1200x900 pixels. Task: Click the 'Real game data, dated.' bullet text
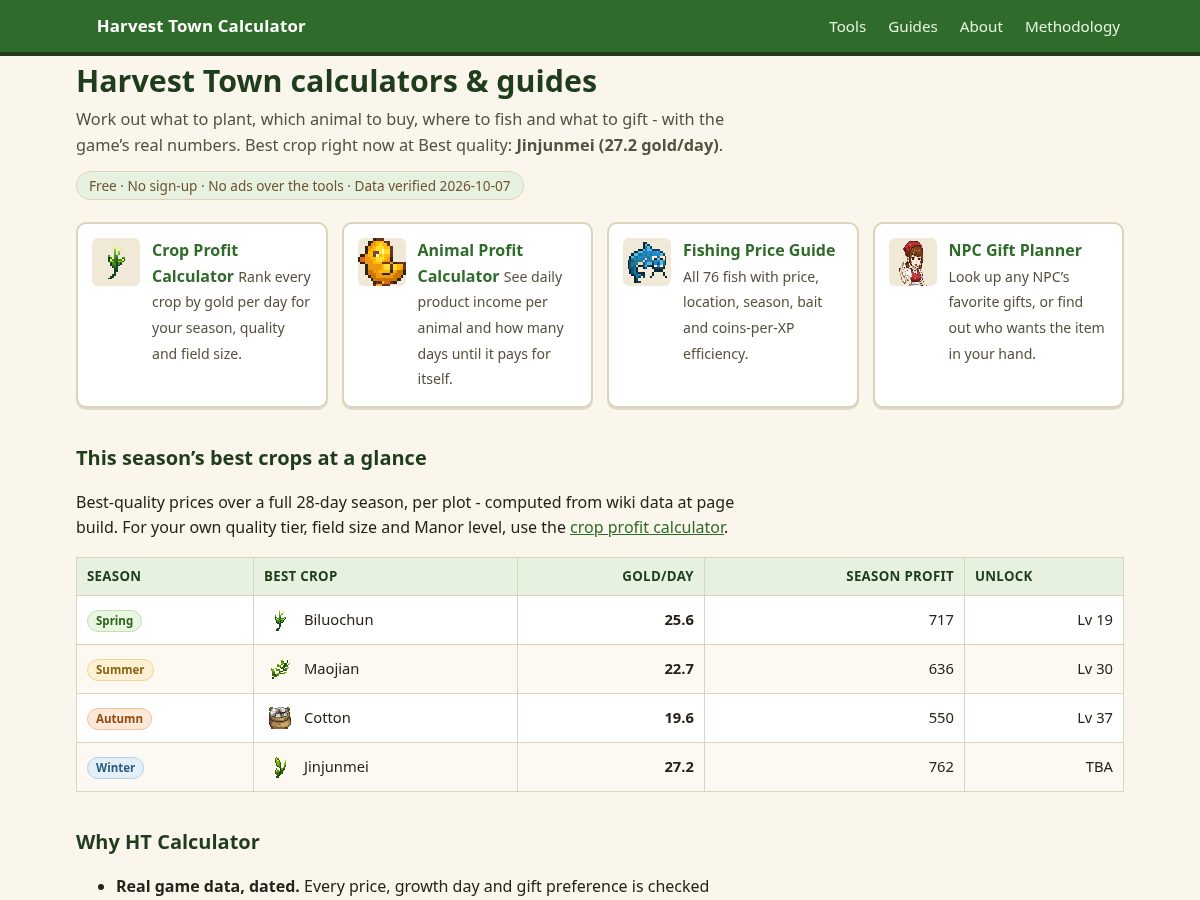[208, 886]
